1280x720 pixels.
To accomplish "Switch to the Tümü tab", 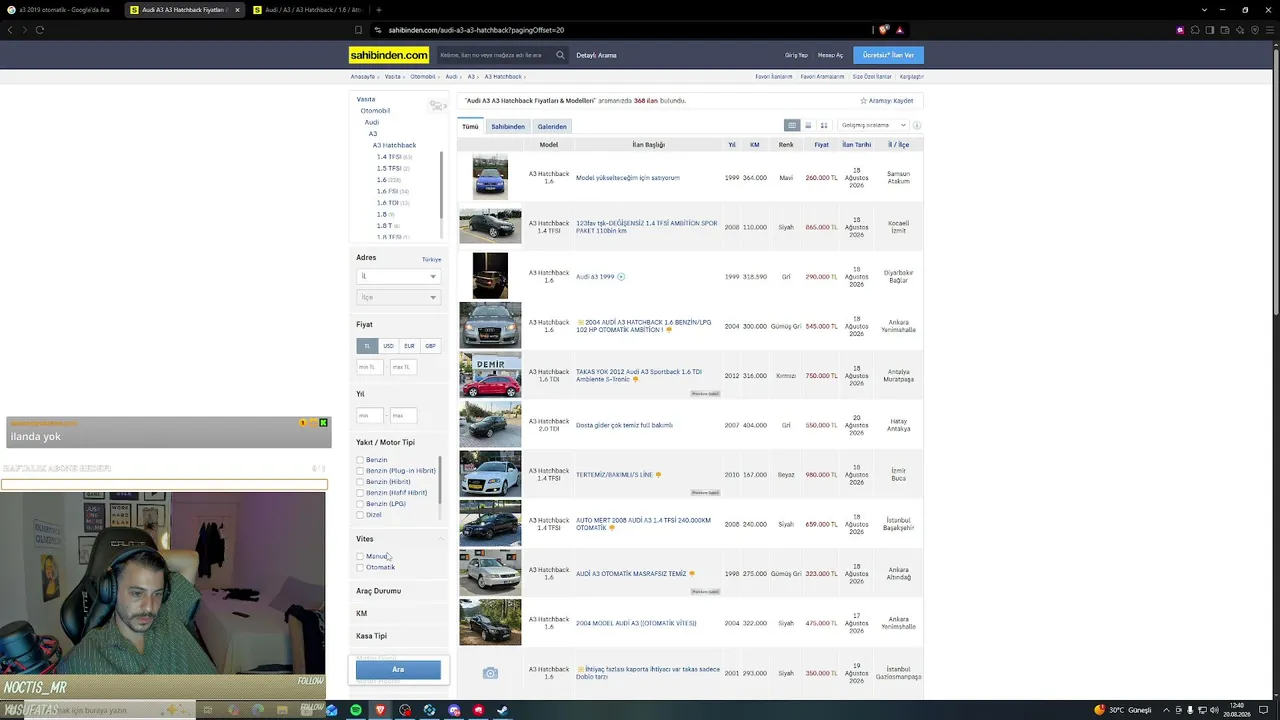I will click(x=470, y=127).
